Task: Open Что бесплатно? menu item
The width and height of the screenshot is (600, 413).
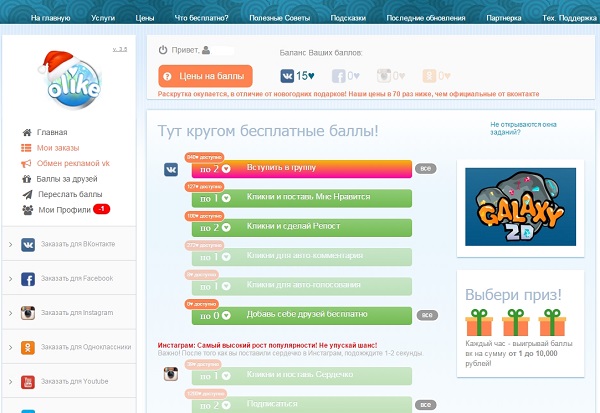Action: [201, 18]
